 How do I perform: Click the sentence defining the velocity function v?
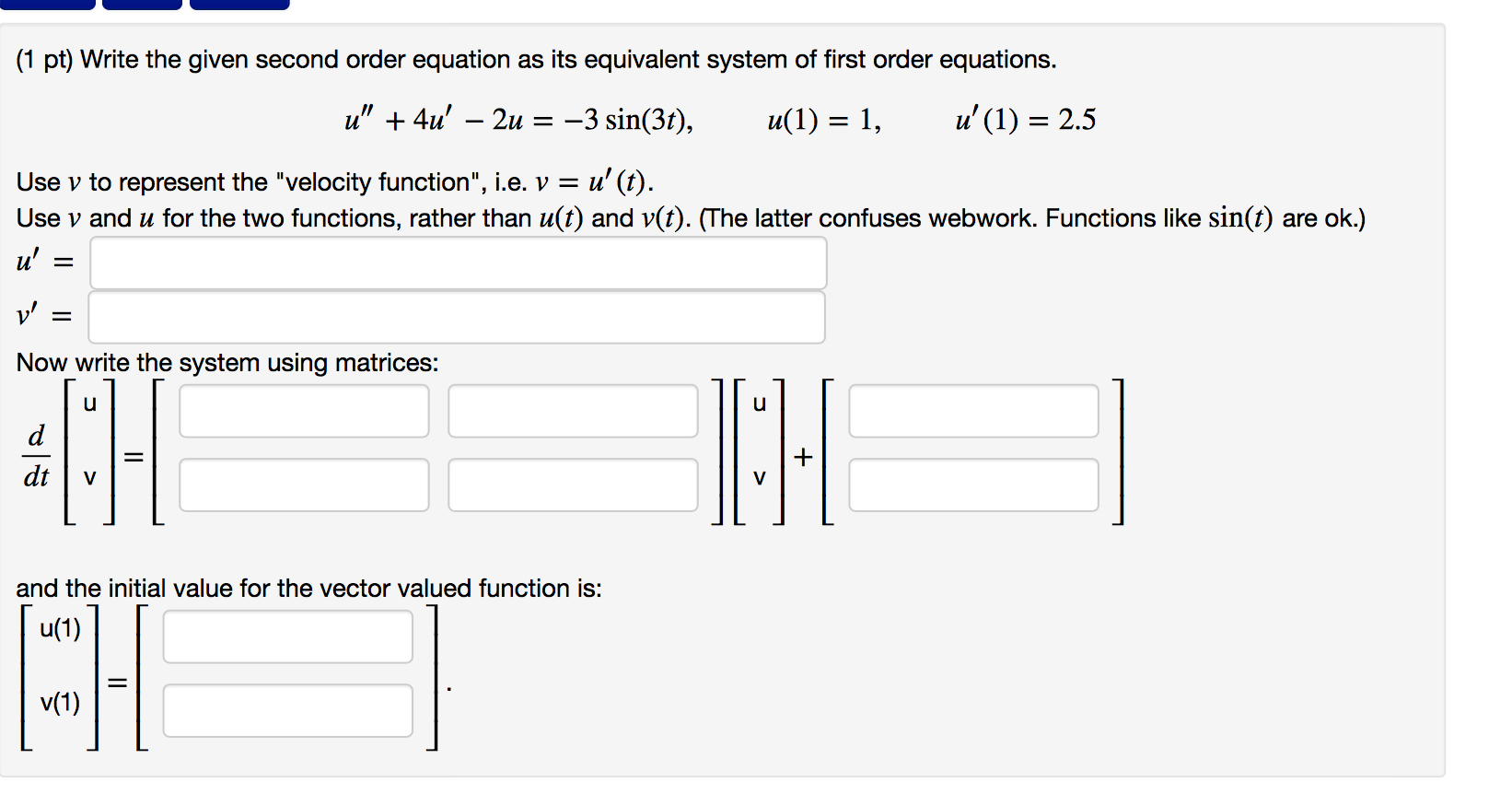(331, 181)
